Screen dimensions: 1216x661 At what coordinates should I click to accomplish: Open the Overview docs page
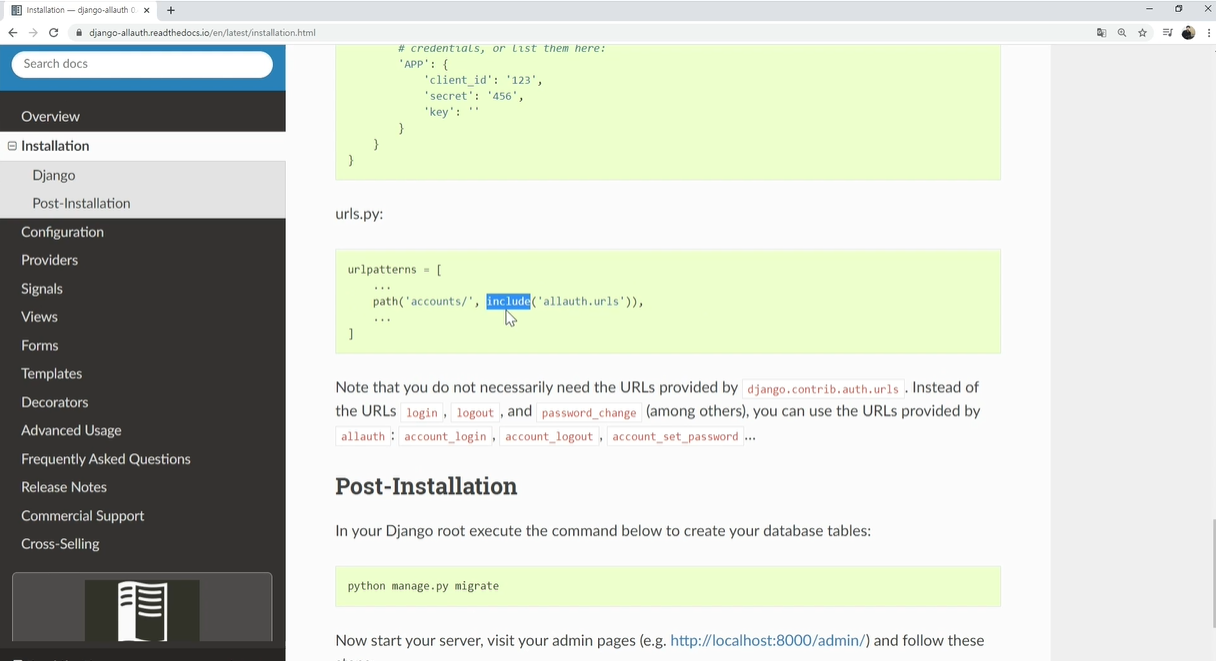50,116
